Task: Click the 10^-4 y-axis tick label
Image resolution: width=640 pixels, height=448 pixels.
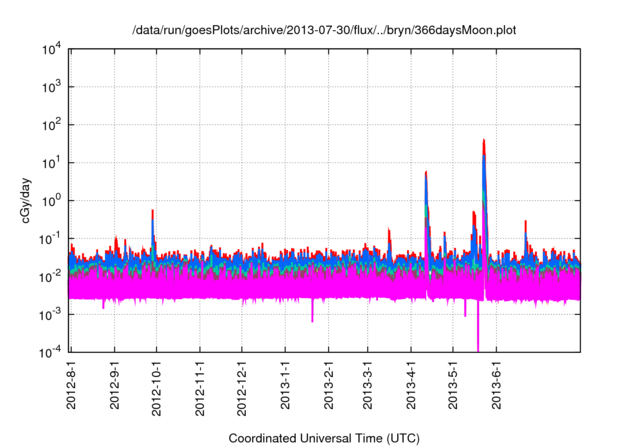Action: [49, 351]
